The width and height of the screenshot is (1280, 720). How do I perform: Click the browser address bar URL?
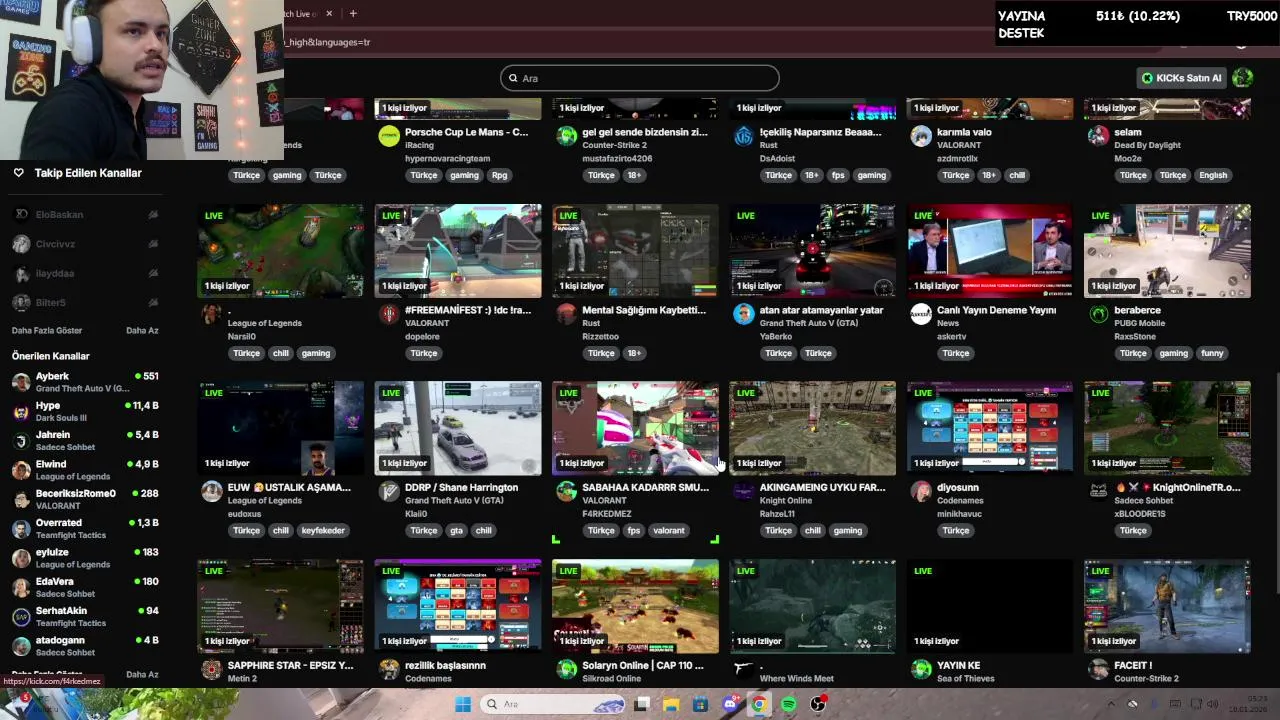pos(325,42)
